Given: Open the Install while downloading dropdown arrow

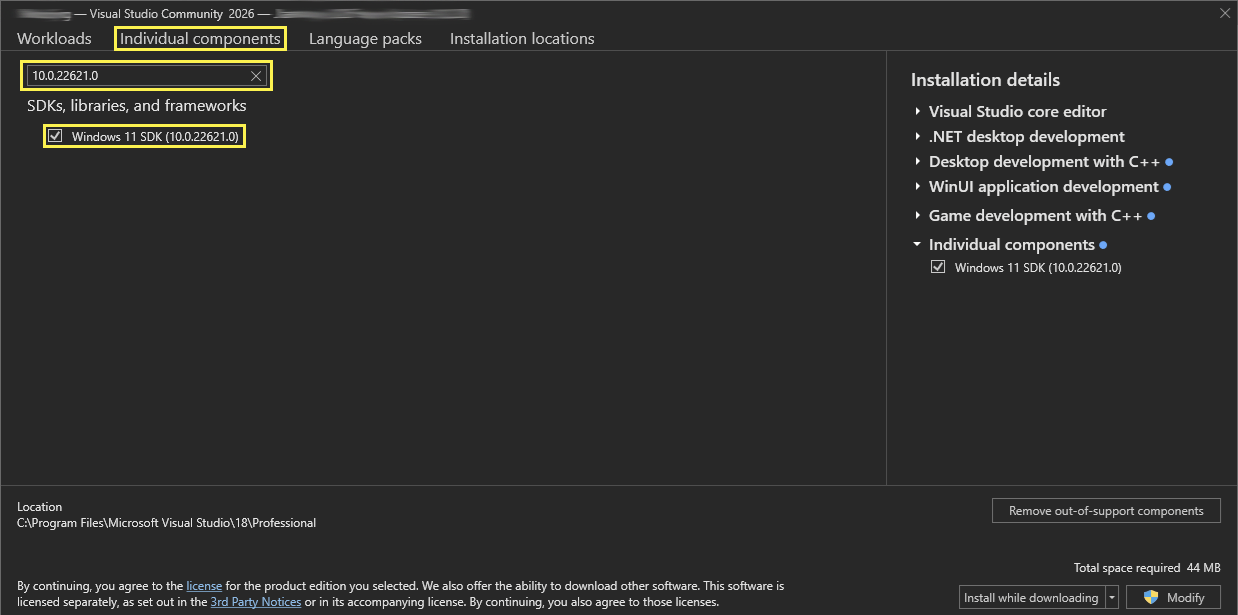Looking at the screenshot, I should [x=1112, y=598].
